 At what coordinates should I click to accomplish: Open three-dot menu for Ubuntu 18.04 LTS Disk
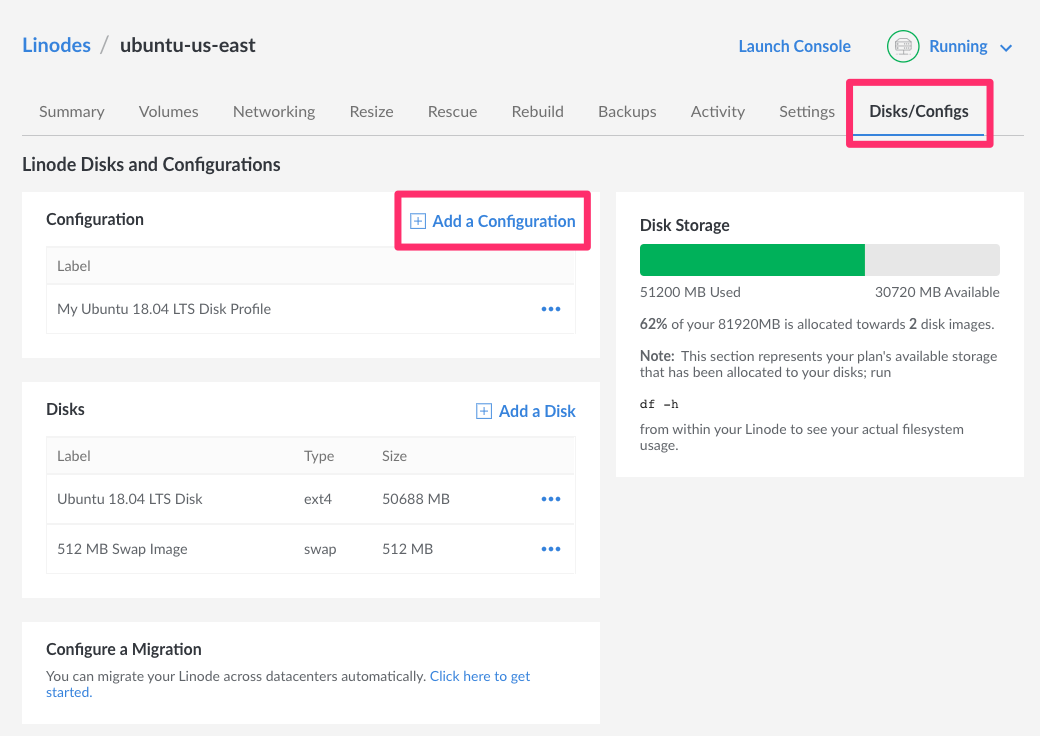tap(550, 499)
